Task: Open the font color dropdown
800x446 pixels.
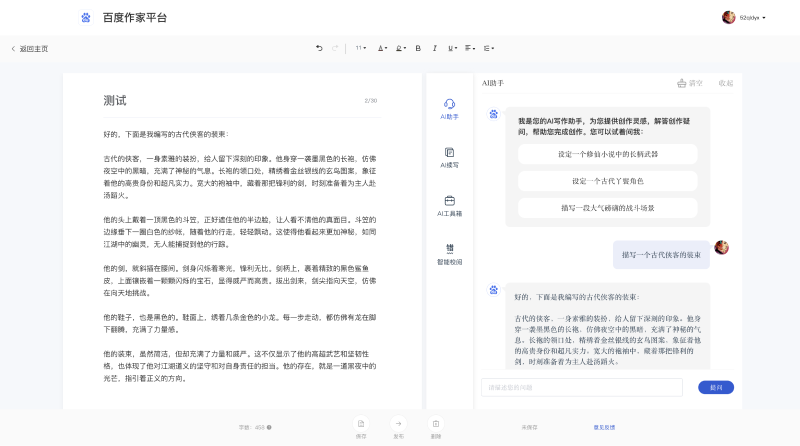Action: pos(381,48)
